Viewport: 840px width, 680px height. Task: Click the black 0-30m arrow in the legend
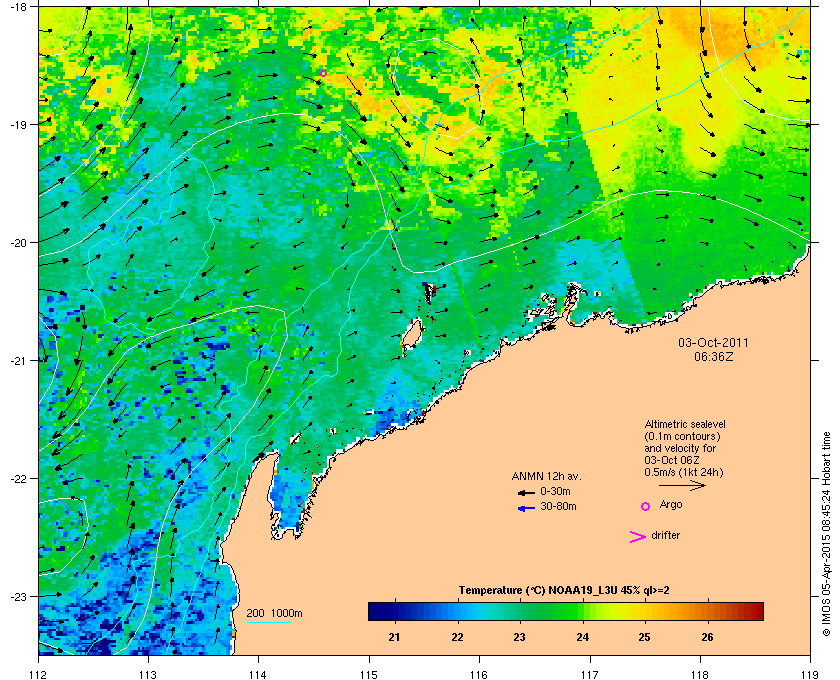[526, 492]
